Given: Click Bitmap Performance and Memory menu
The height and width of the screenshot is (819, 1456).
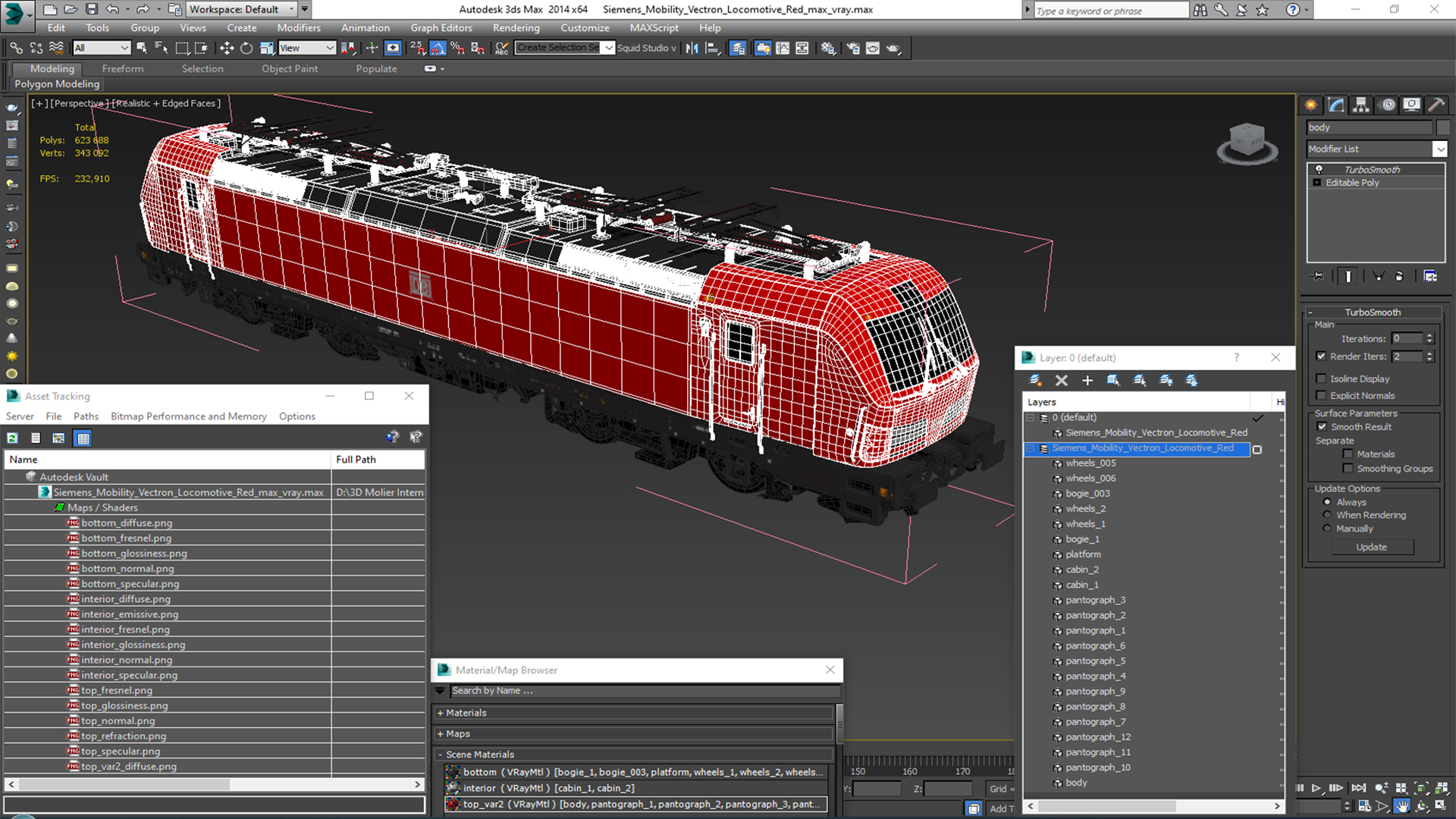Looking at the screenshot, I should (x=188, y=416).
